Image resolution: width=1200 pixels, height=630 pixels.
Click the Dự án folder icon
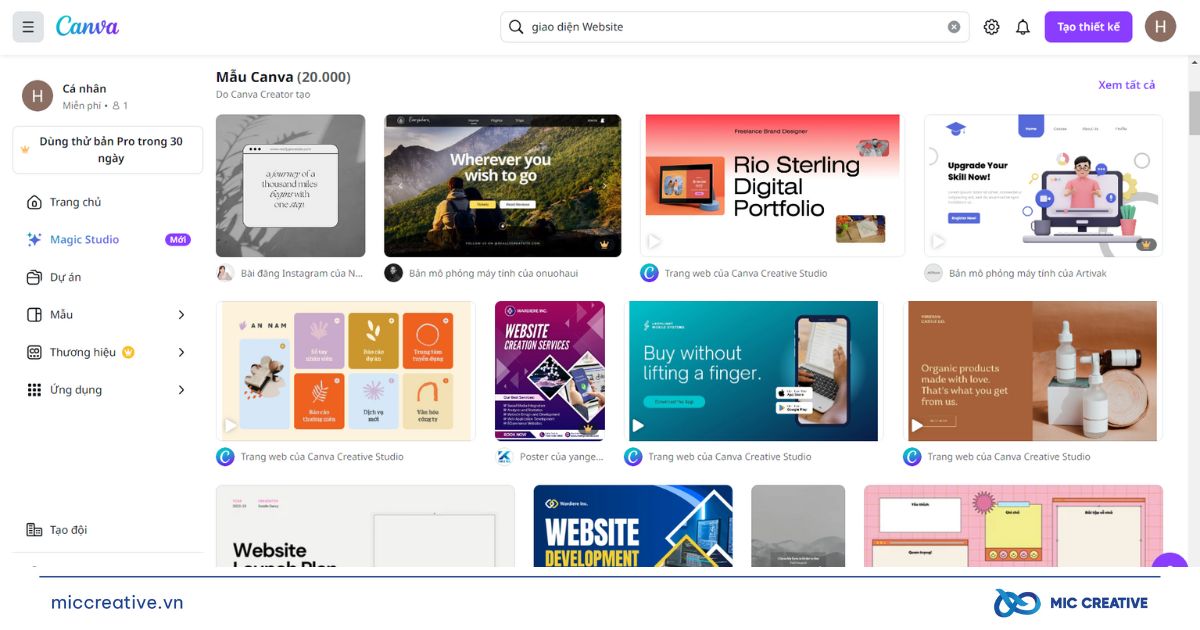(34, 277)
